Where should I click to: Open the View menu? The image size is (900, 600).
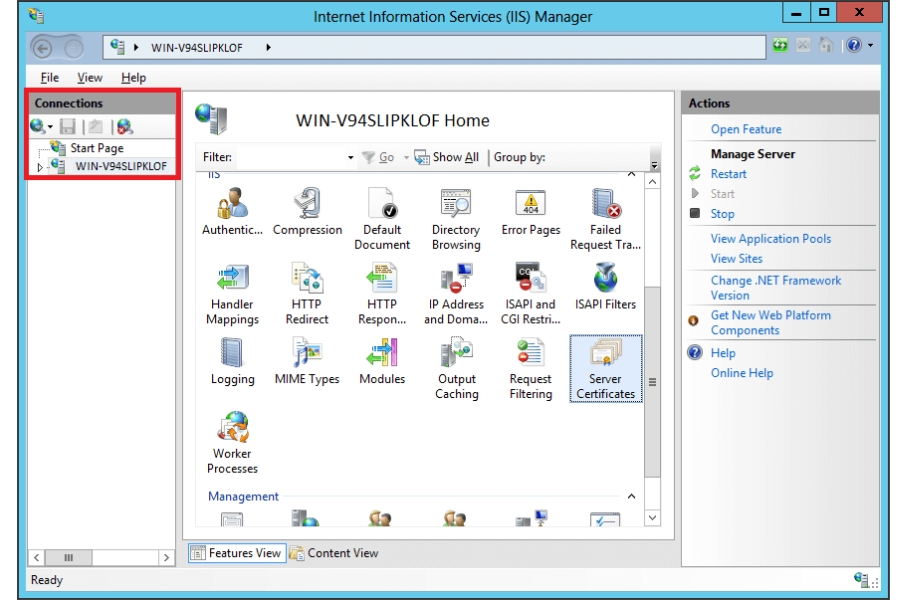(90, 78)
